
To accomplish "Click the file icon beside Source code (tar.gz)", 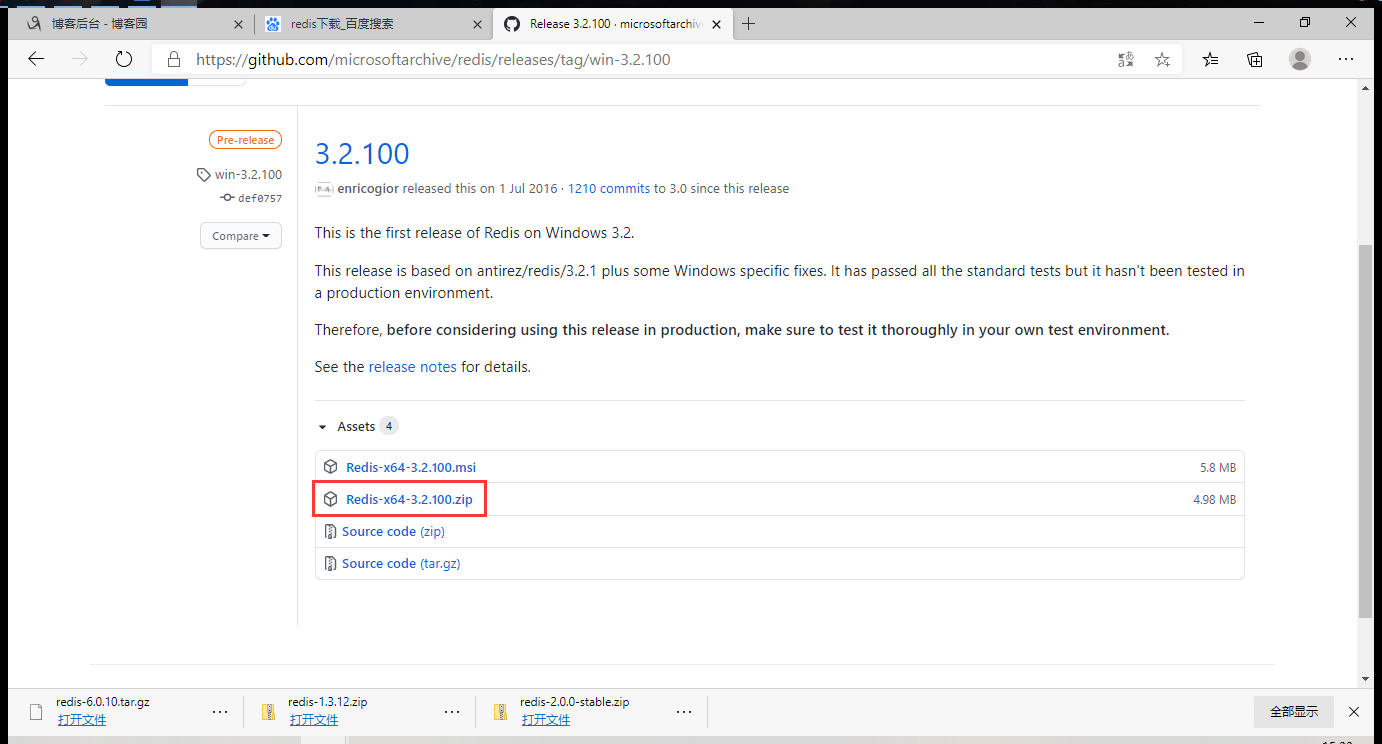I will coord(331,564).
